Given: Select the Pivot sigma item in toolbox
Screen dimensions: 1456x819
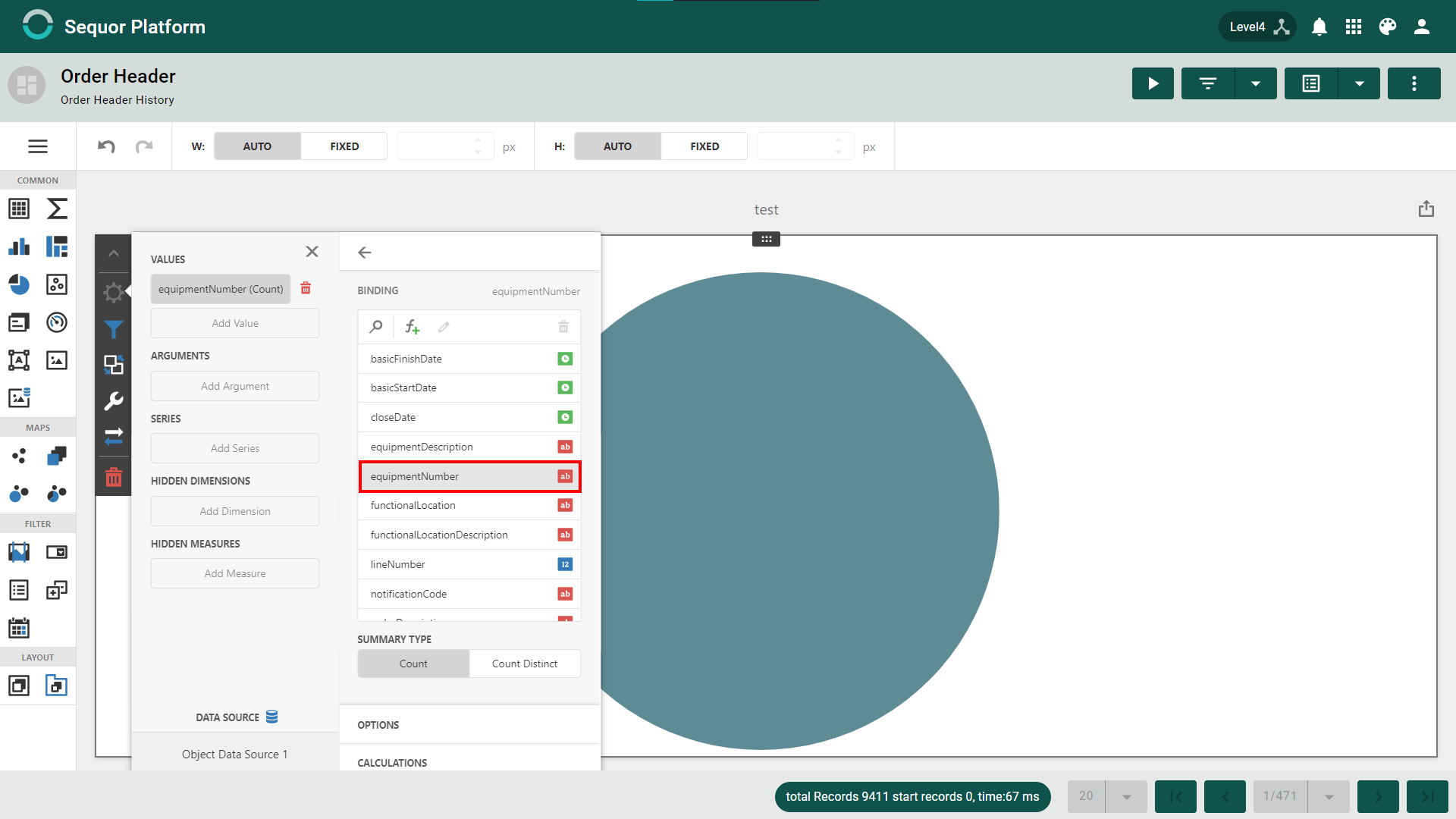Looking at the screenshot, I should point(57,209).
